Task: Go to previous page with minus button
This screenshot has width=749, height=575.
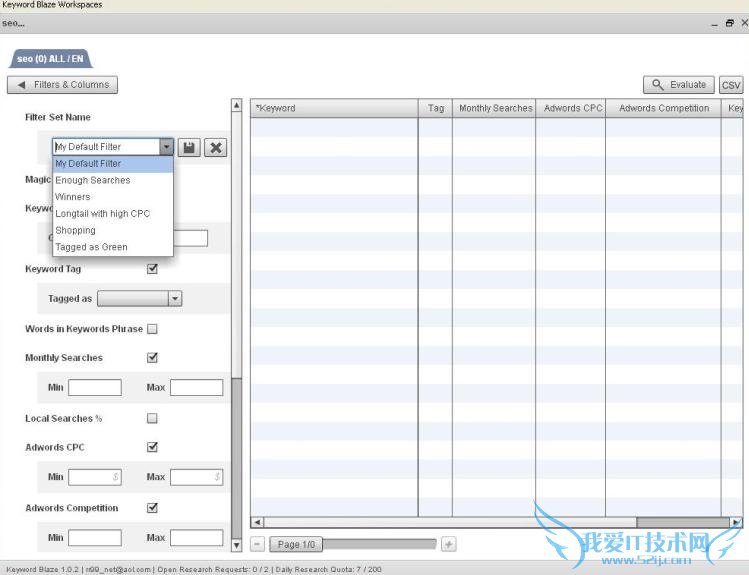Action: [x=257, y=544]
